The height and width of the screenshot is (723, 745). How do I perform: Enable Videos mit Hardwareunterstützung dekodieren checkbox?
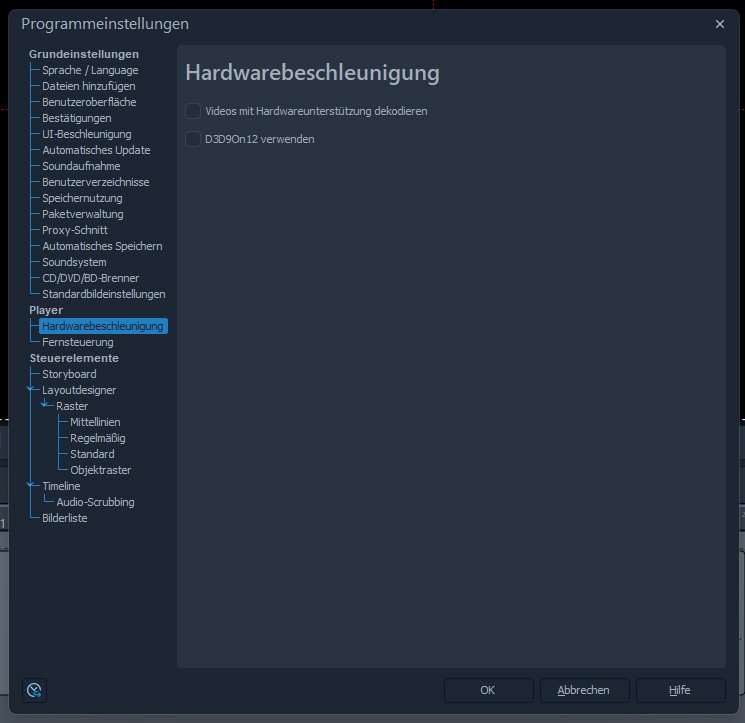pos(193,111)
